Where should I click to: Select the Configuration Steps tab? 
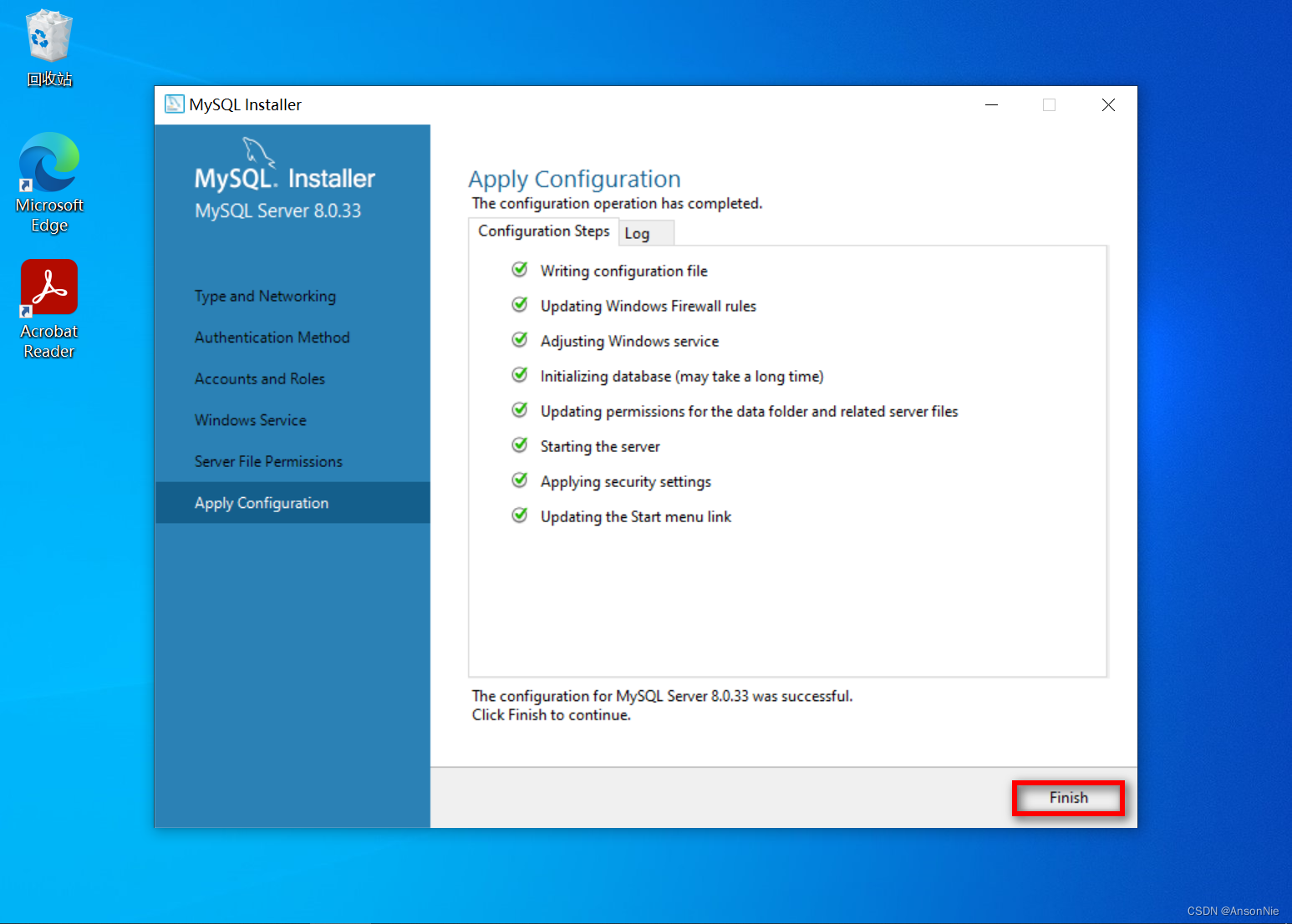(x=544, y=231)
